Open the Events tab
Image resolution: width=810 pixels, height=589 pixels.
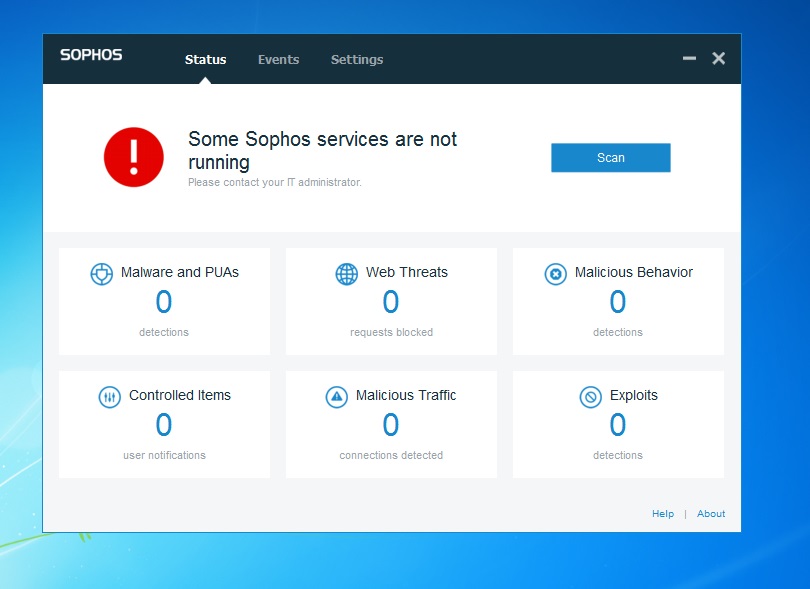(278, 59)
